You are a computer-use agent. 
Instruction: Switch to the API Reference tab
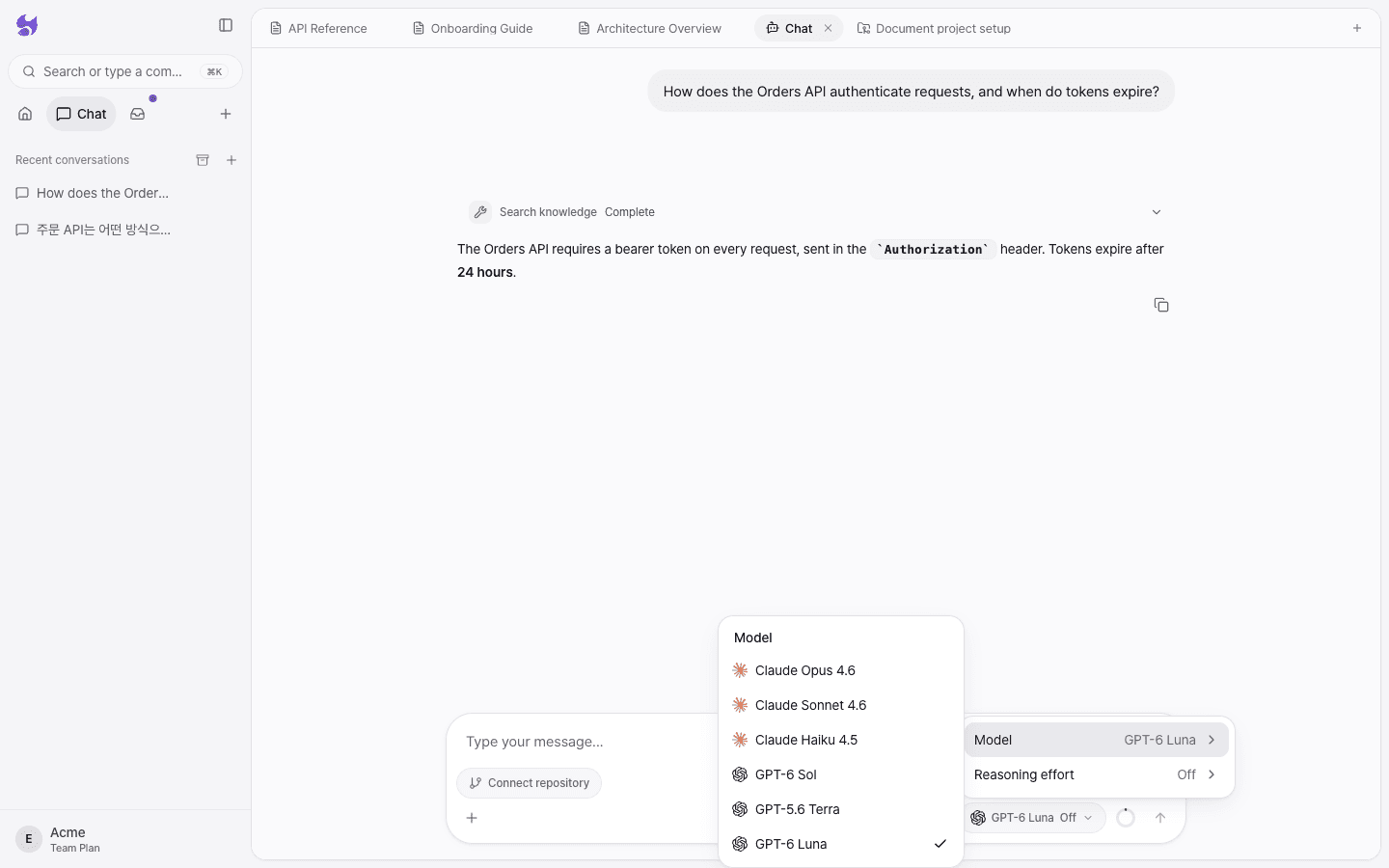(318, 28)
